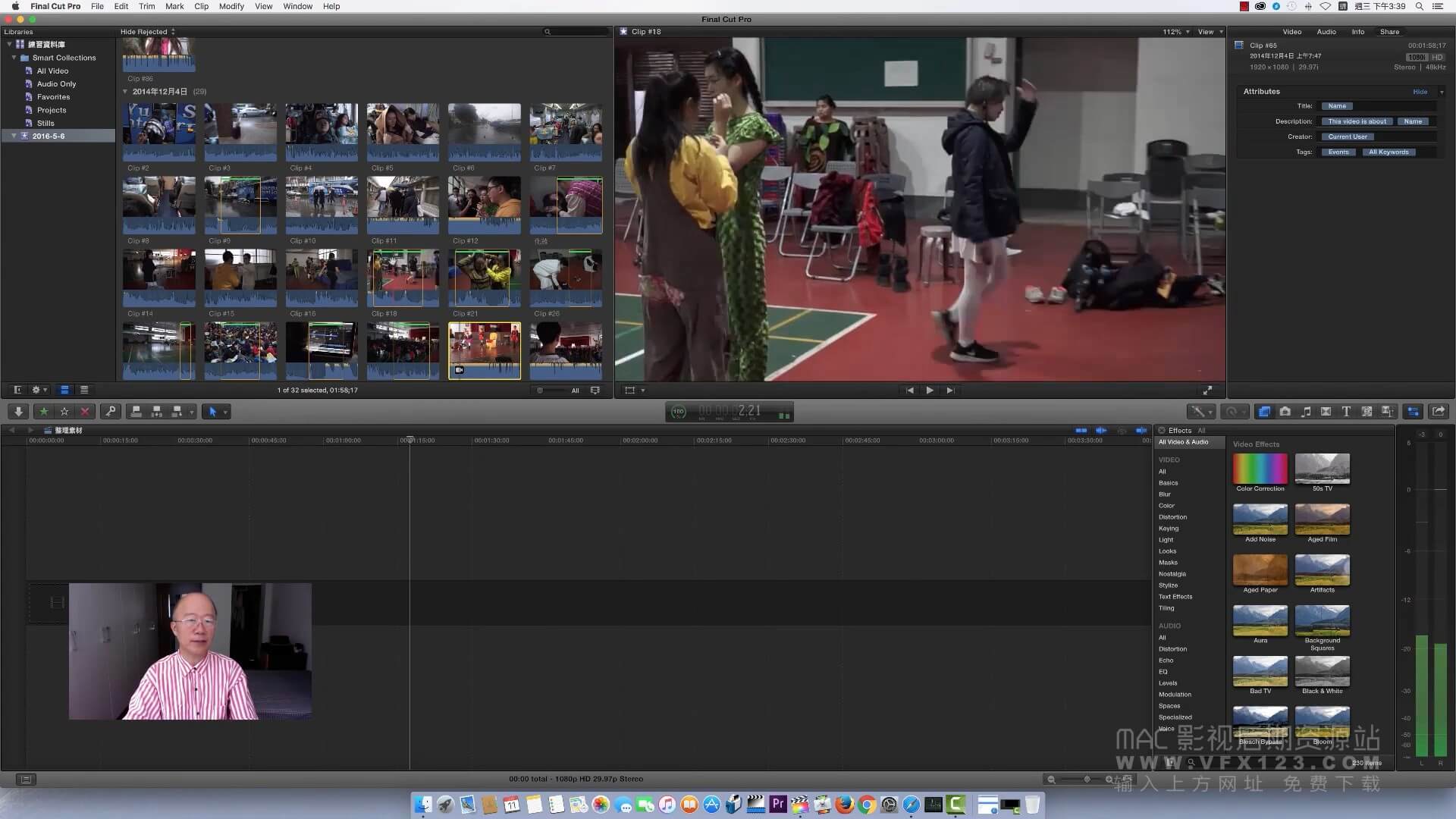The image size is (1456, 819).
Task: Switch to the inspector Info tab
Action: [x=1357, y=32]
